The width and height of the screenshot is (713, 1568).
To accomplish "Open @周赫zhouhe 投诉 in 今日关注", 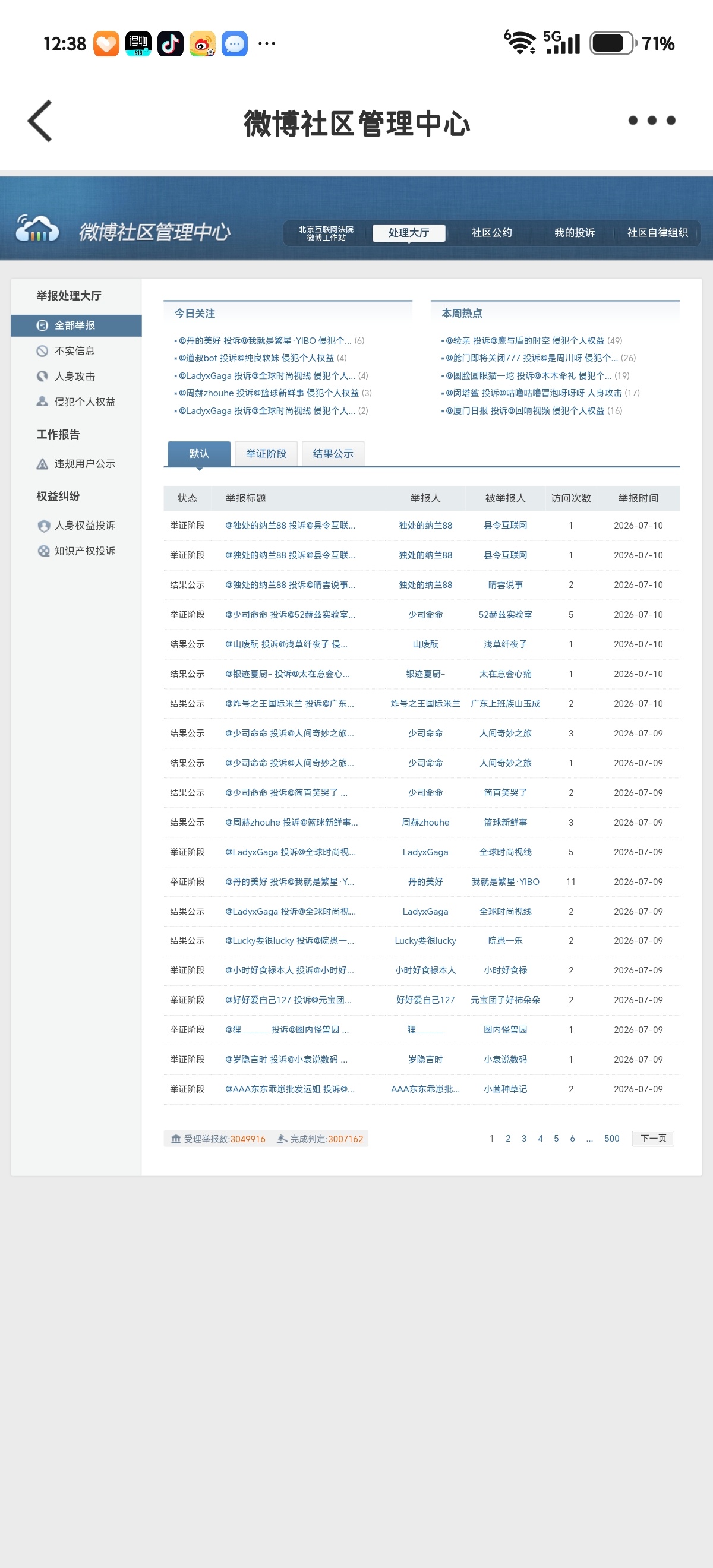I will click(x=269, y=393).
